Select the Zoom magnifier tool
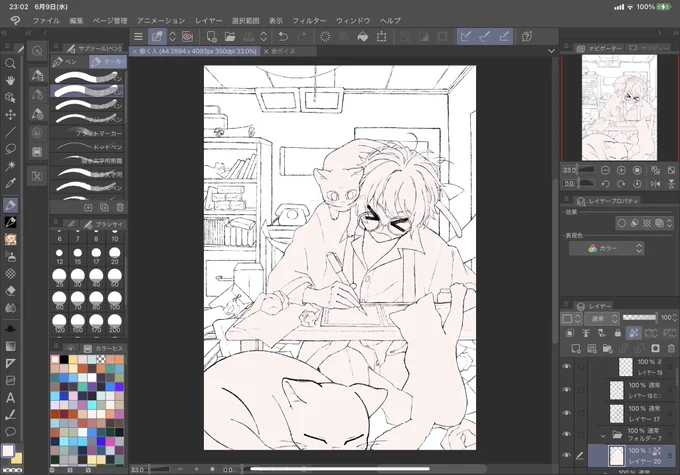The width and height of the screenshot is (680, 475). click(x=10, y=64)
